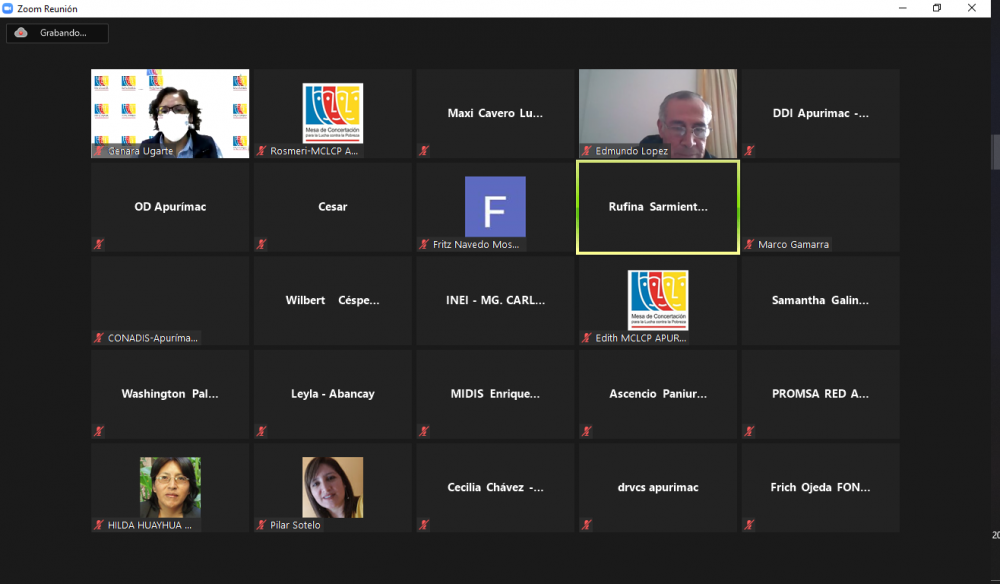Click the Samantha Galin participant tile
This screenshot has height=584, width=1000.
(x=820, y=300)
